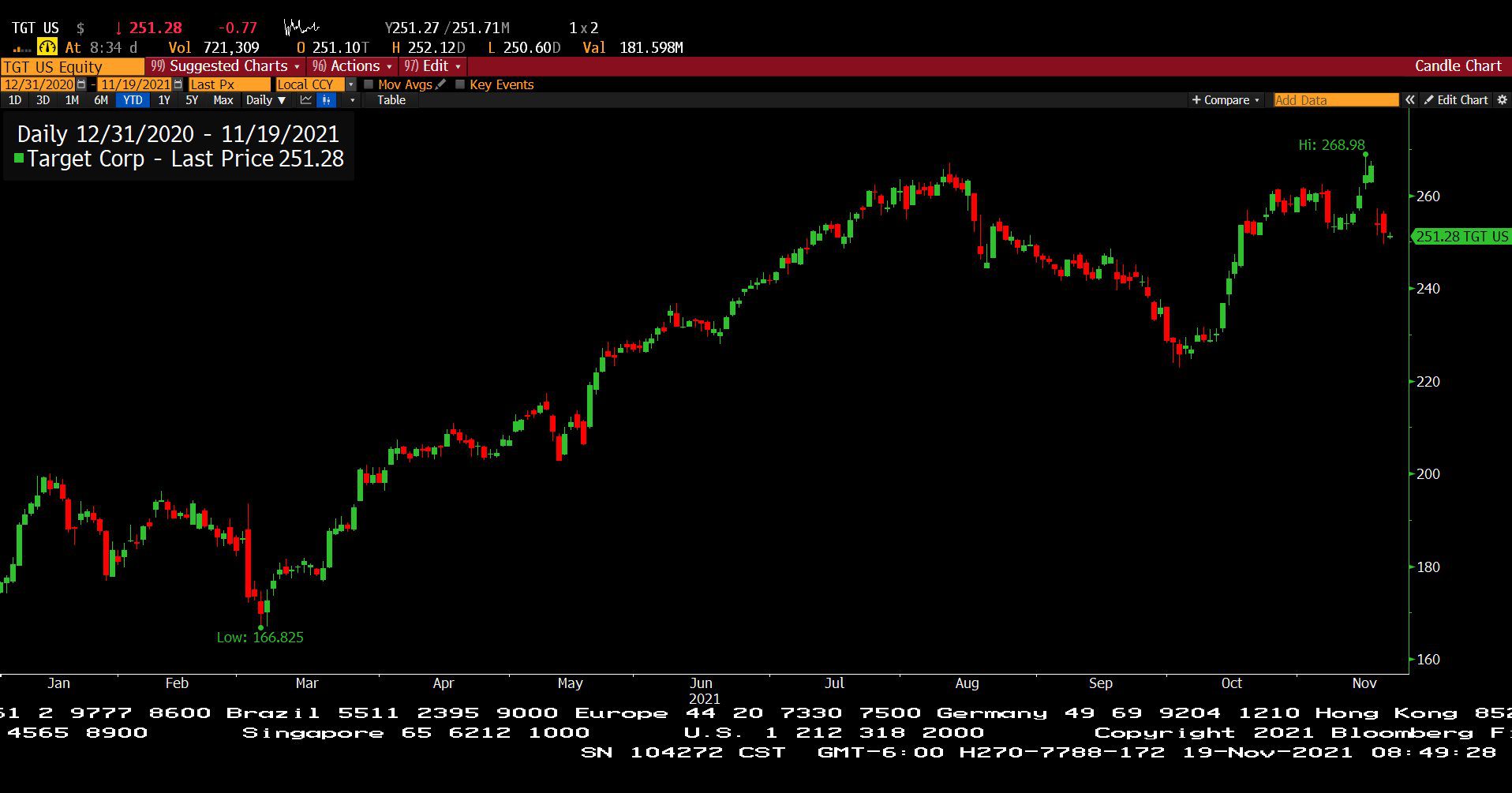1512x793 pixels.
Task: Open the Actions dropdown menu
Action: point(352,66)
